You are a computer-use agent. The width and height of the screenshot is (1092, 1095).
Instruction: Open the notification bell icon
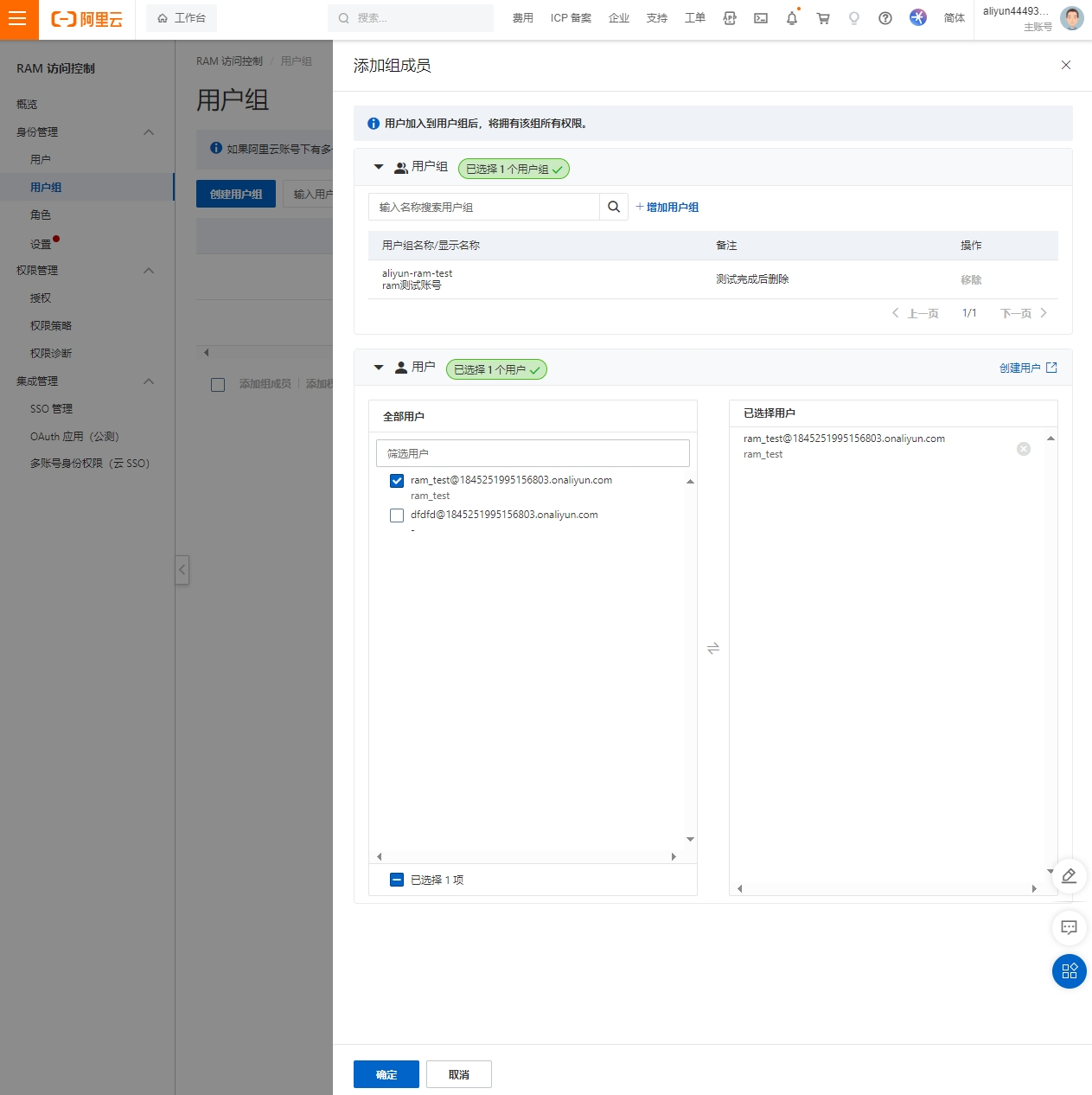pos(791,18)
